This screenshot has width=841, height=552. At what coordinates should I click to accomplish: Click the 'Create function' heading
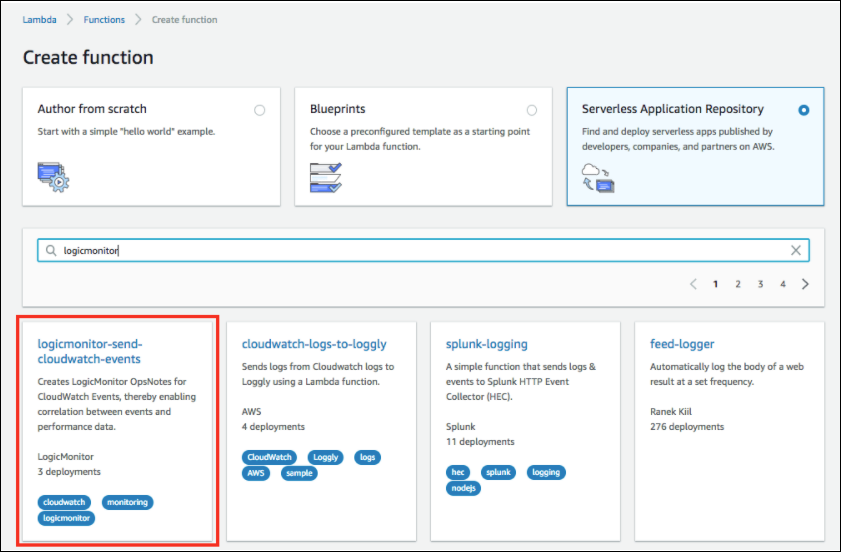pyautogui.click(x=88, y=57)
